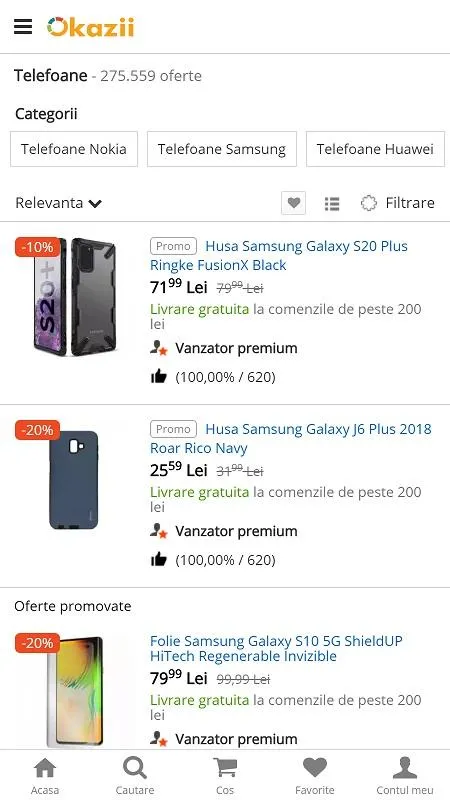Click the S20 Plus case thumbnail
The image size is (450, 800).
pyautogui.click(x=74, y=296)
